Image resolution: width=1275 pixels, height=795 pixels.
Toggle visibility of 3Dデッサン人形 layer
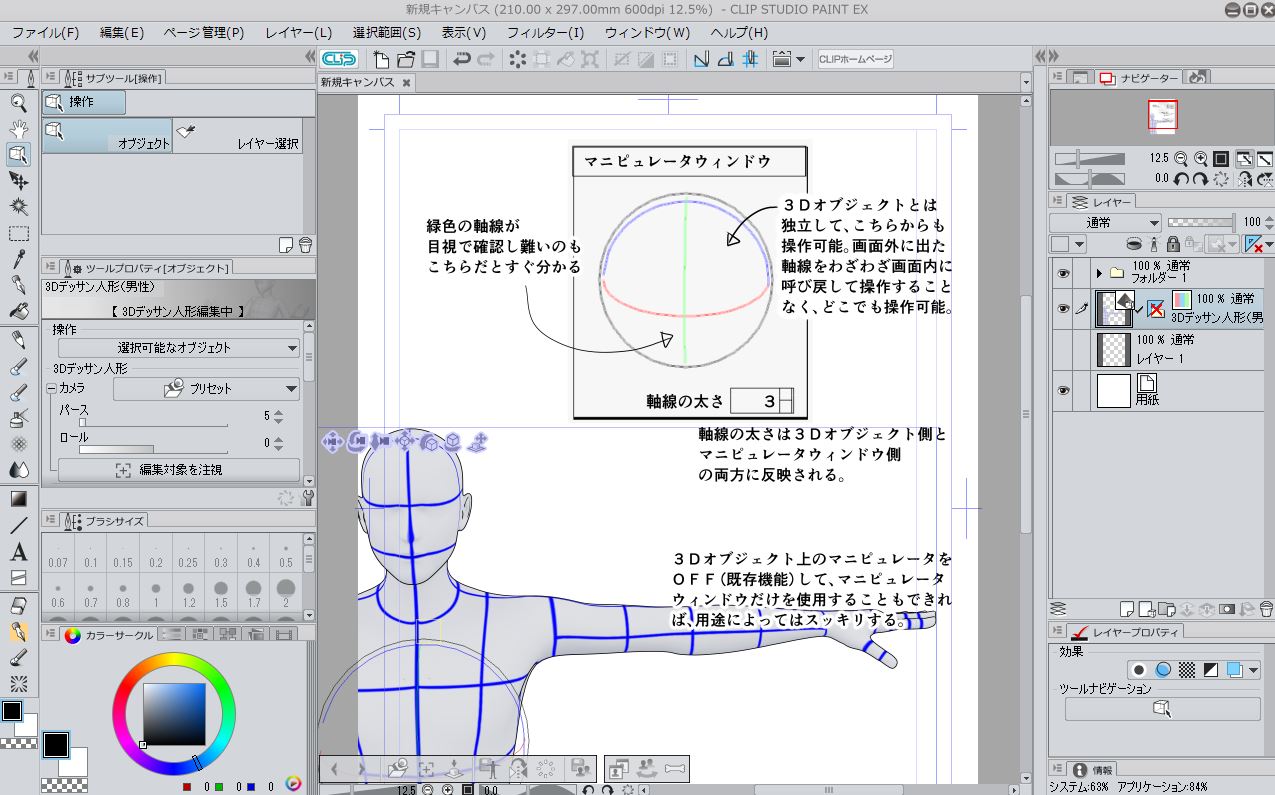coord(1062,309)
